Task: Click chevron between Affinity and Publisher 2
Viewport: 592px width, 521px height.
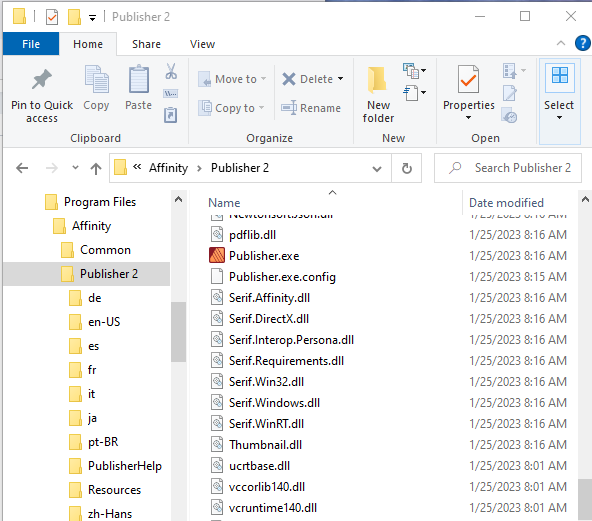Action: [x=199, y=168]
